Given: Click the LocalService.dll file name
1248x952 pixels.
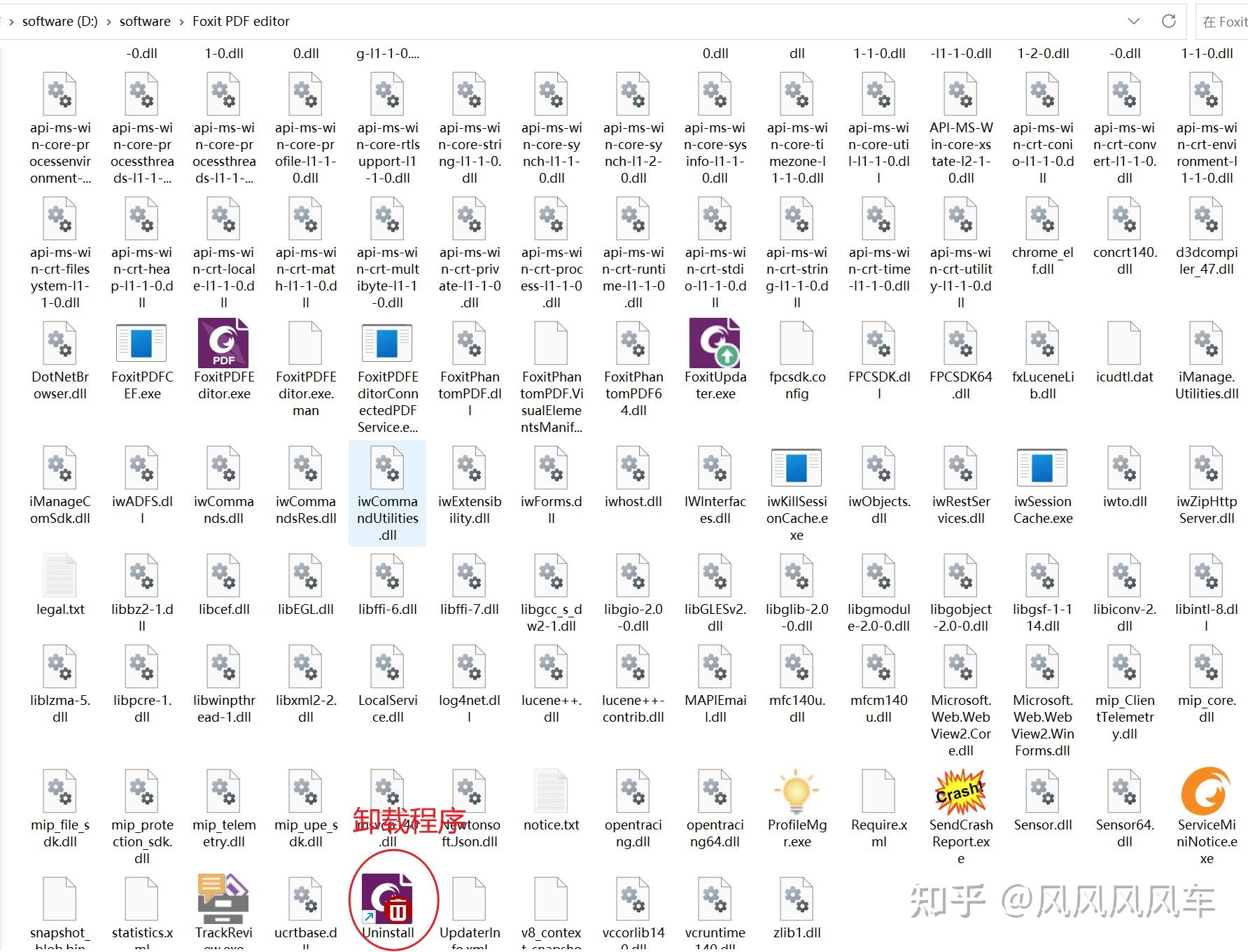Looking at the screenshot, I should tap(388, 708).
